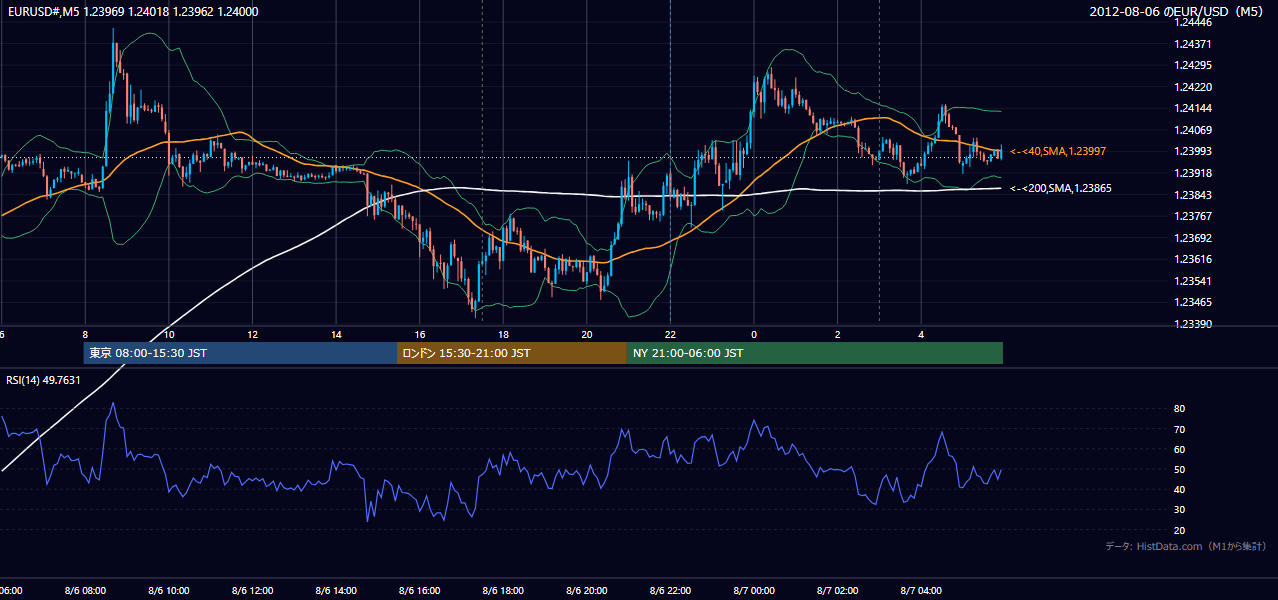Screen dimensions: 1278x600
Task: Click hour tick '20' under the price chart
Action: (587, 335)
